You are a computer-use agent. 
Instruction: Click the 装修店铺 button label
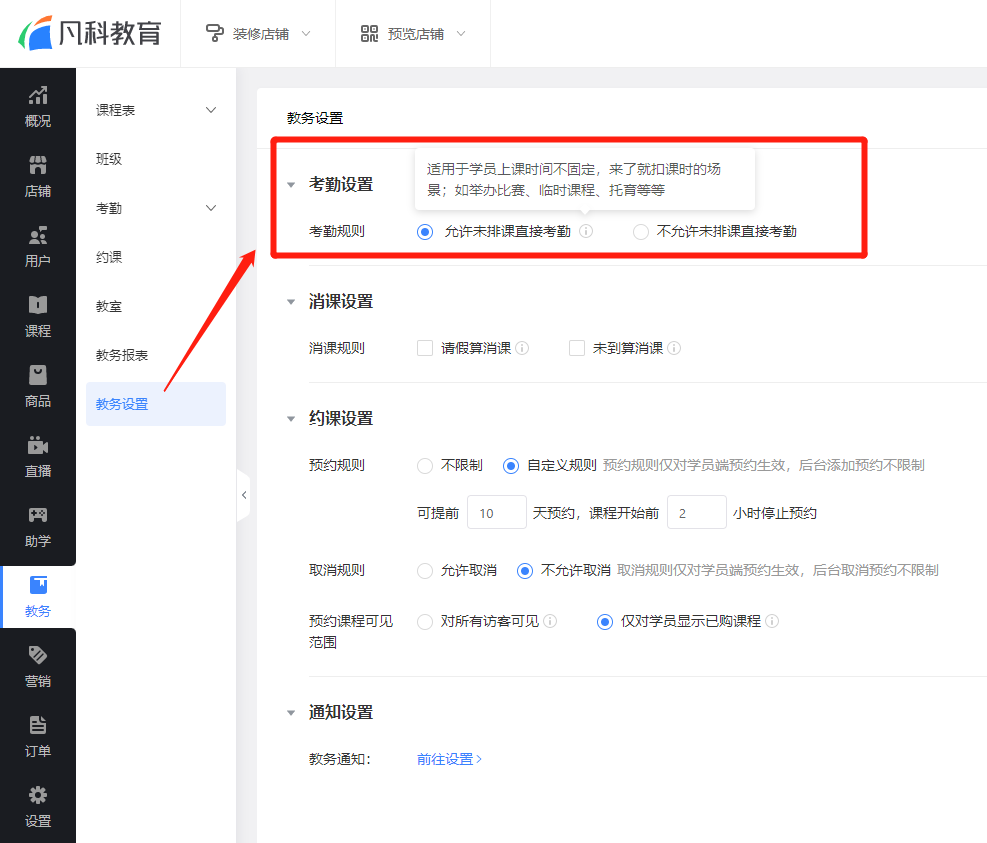click(261, 34)
